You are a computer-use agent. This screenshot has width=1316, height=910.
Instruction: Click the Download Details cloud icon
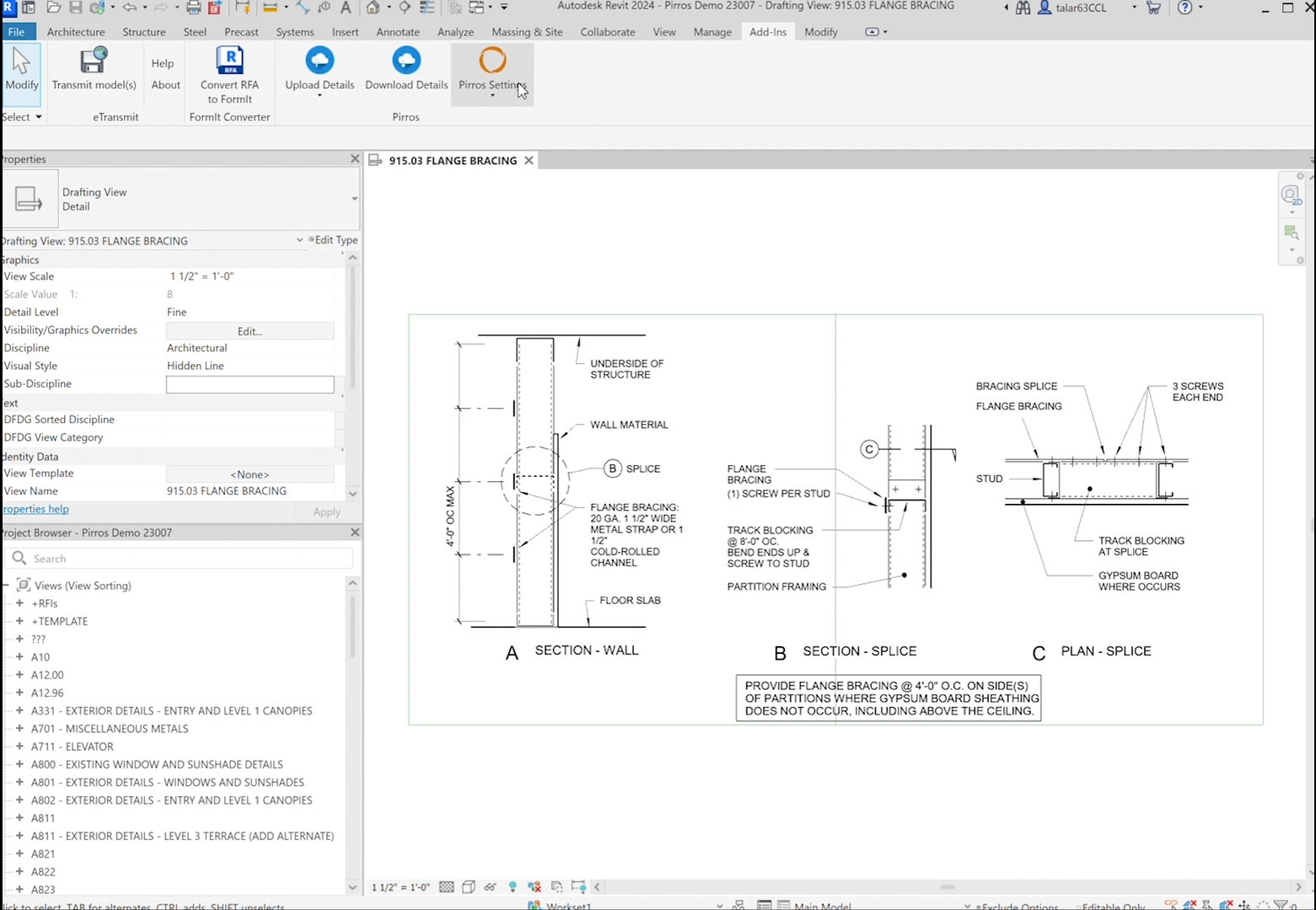tap(406, 61)
